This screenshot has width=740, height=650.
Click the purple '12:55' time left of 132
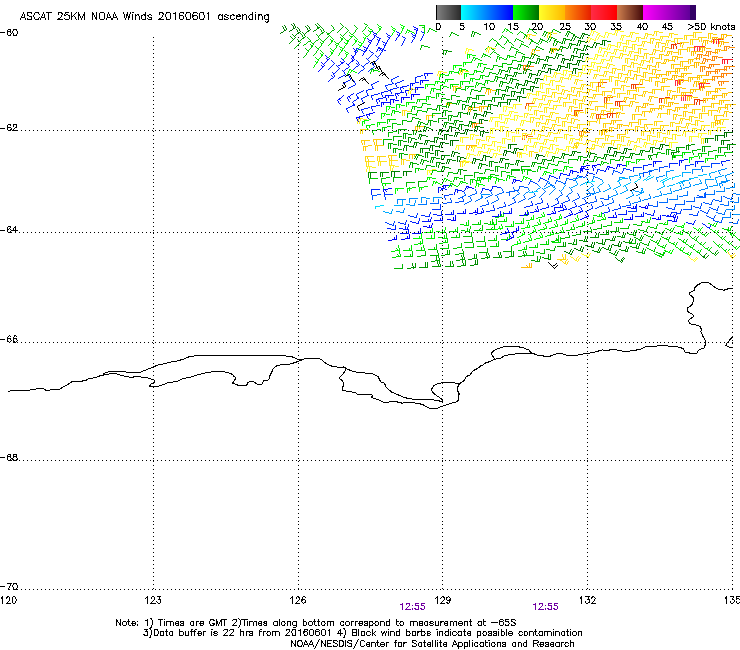pos(546,607)
